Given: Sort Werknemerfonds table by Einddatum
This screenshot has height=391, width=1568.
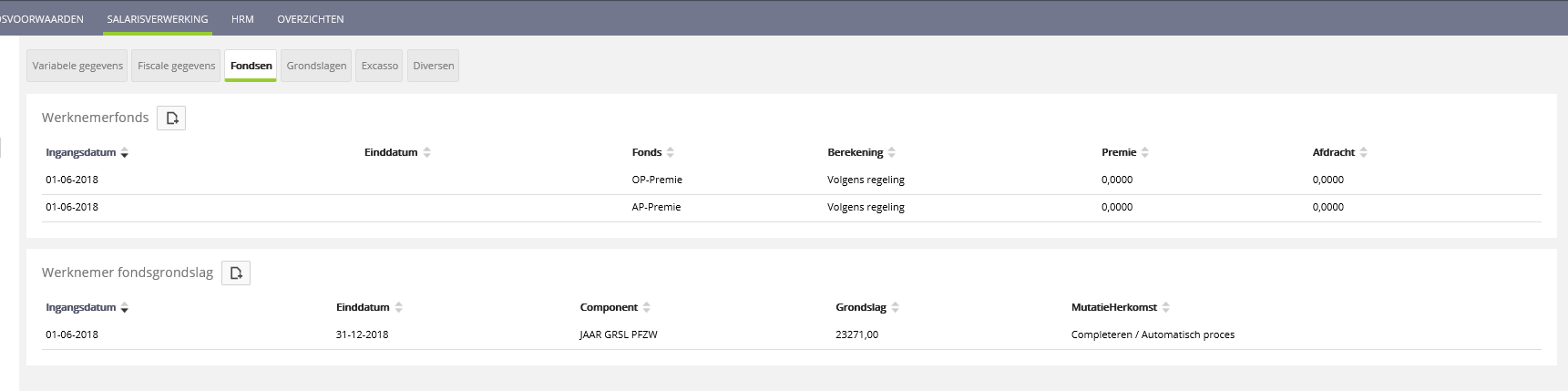Looking at the screenshot, I should (x=426, y=153).
